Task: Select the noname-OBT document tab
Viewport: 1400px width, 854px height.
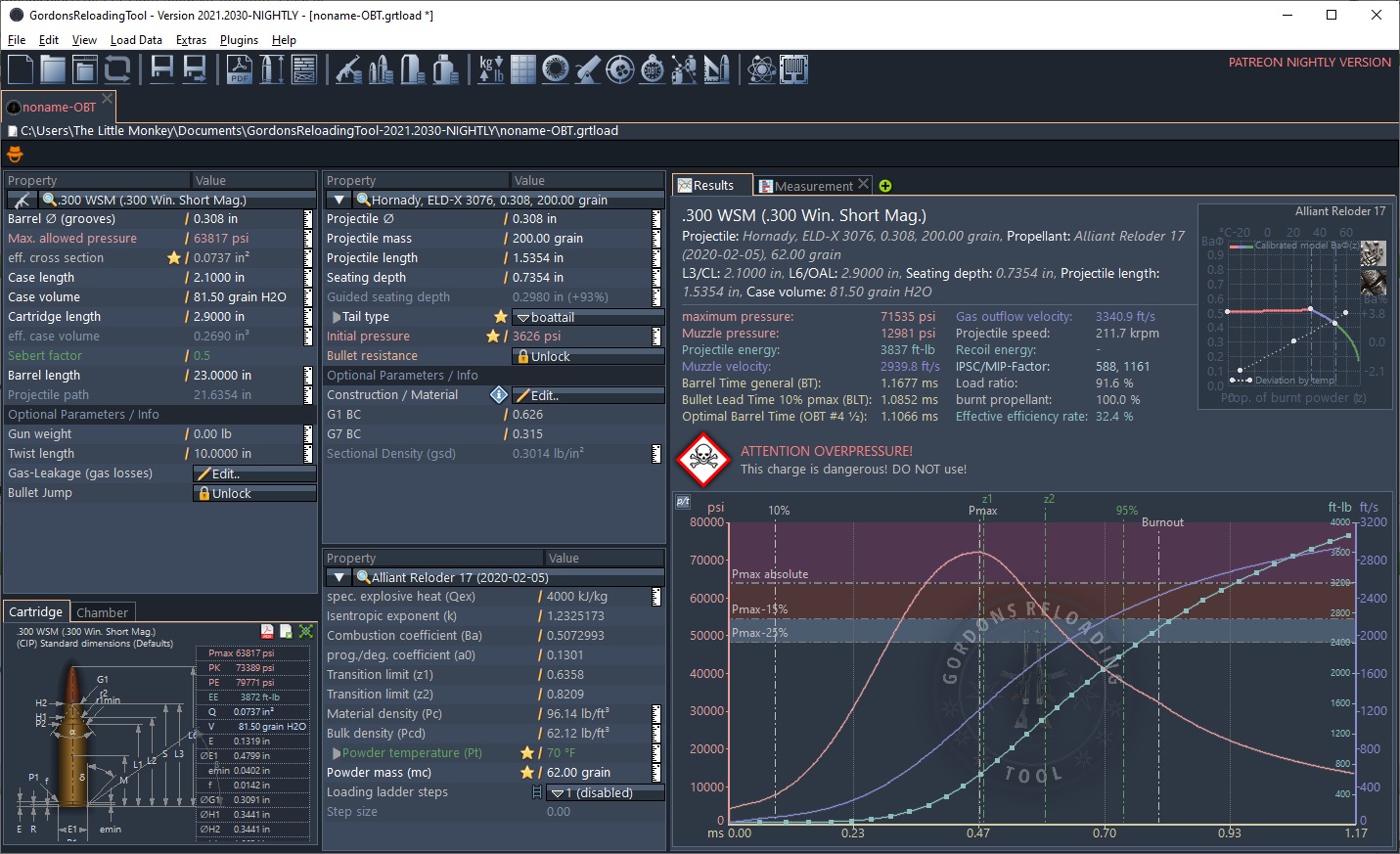Action: (59, 107)
